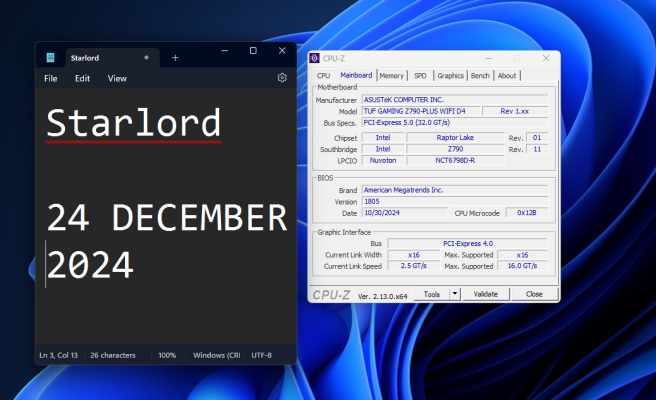Click the CPU Microcode 0x12B field
Viewport: 656px width, 400px height.
pos(527,213)
